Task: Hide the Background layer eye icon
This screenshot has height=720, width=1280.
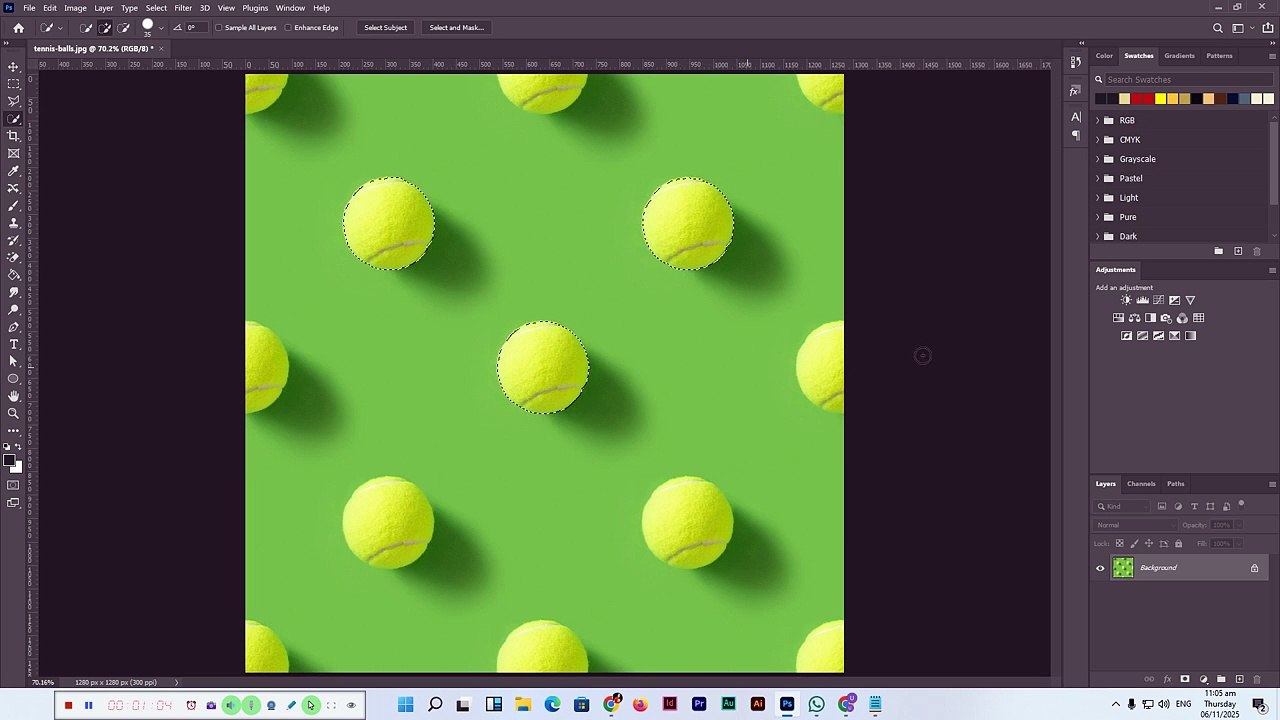Action: click(x=1100, y=568)
